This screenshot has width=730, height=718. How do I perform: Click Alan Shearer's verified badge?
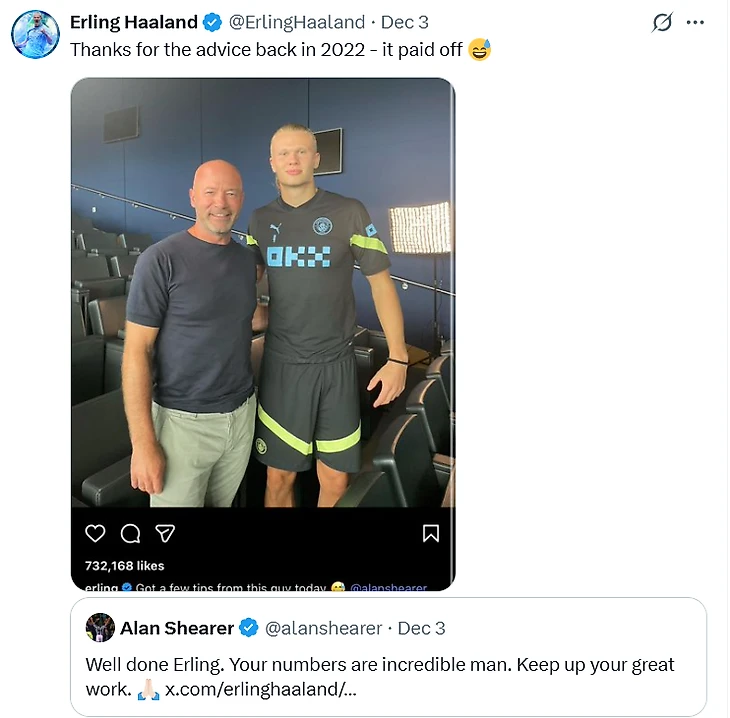click(249, 628)
